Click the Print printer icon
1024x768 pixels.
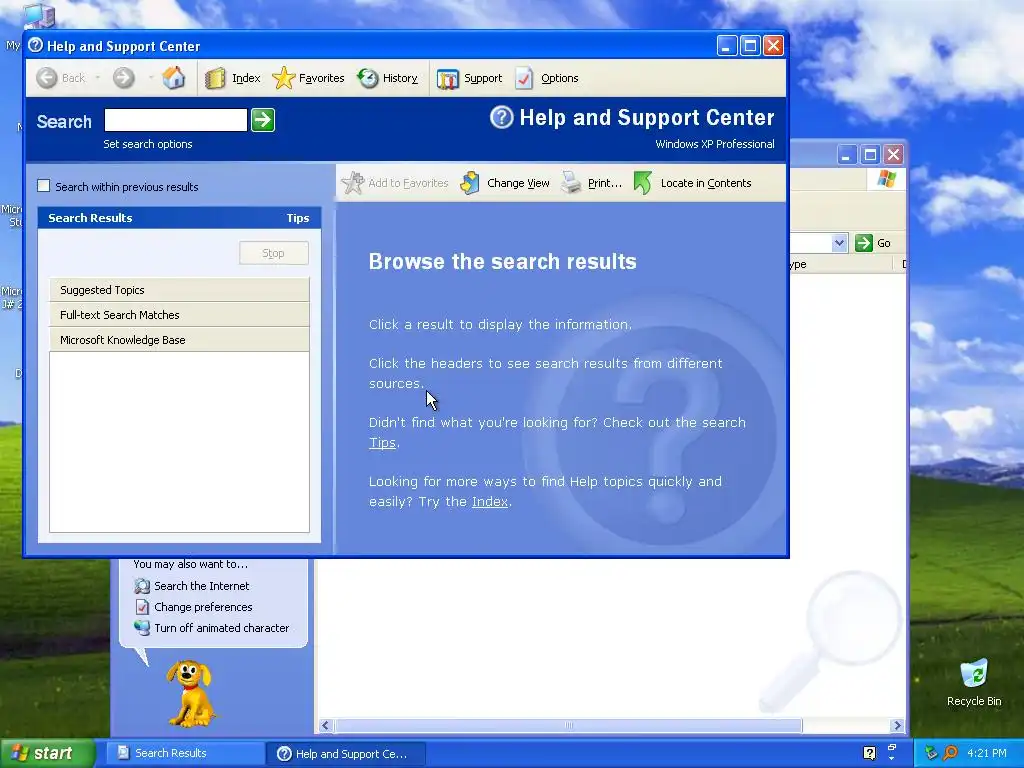571,183
